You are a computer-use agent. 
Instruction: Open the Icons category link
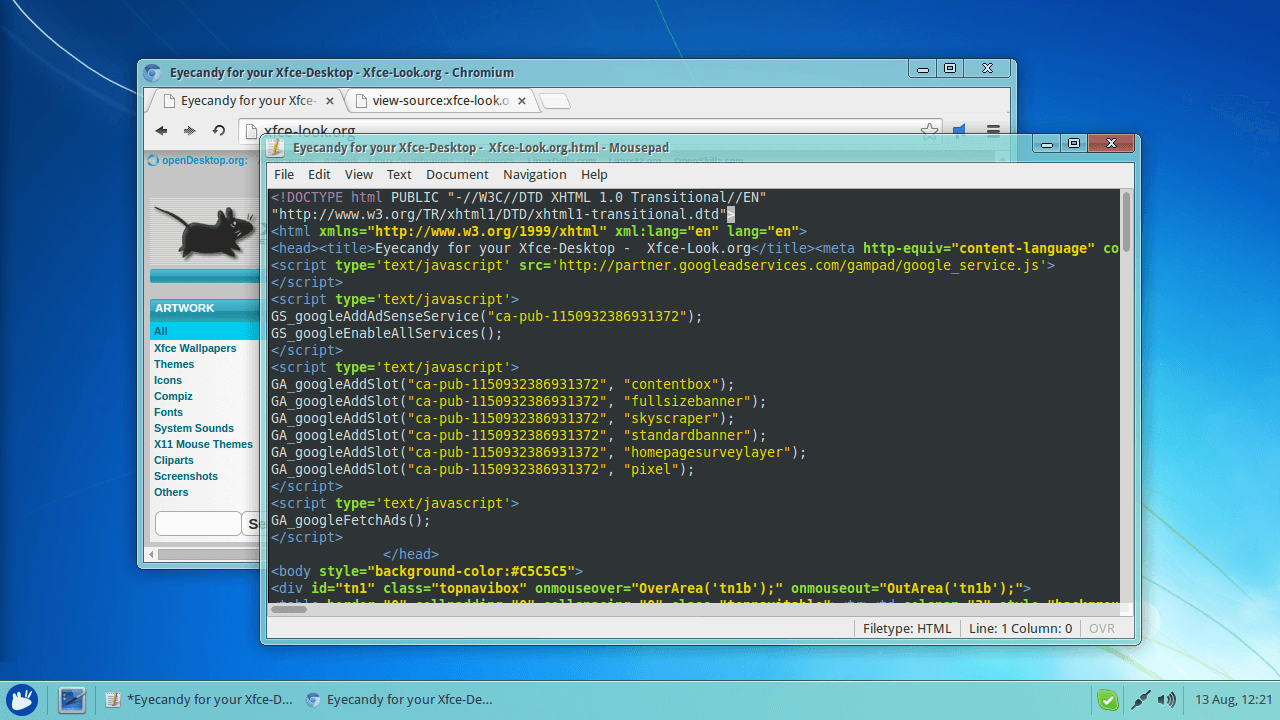(x=168, y=380)
